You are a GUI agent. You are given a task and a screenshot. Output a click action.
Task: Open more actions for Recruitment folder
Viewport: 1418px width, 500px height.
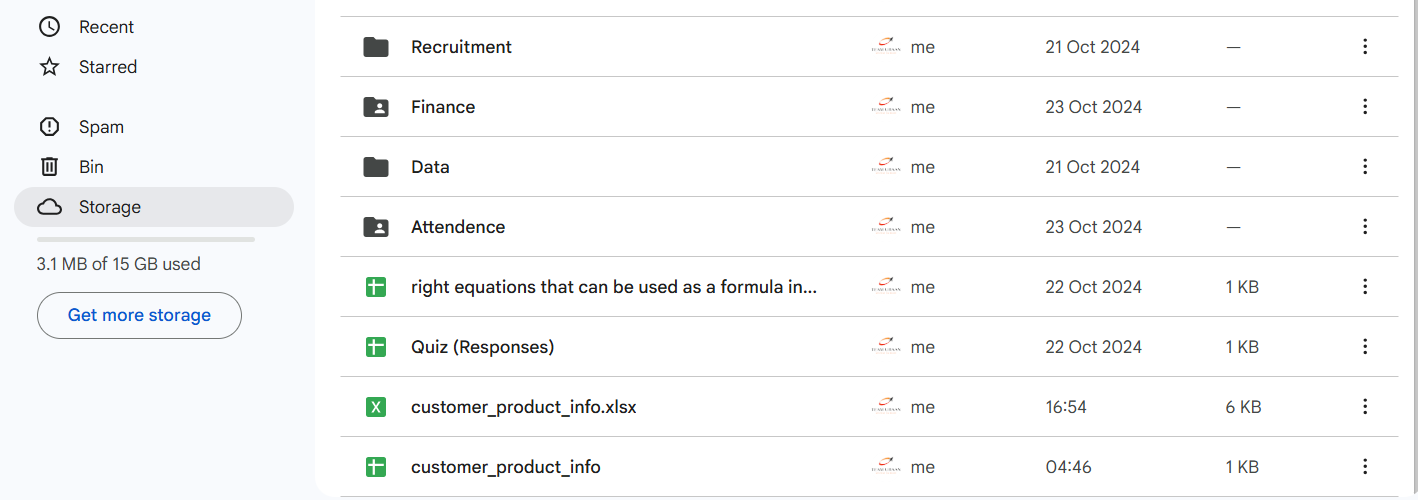pos(1365,47)
